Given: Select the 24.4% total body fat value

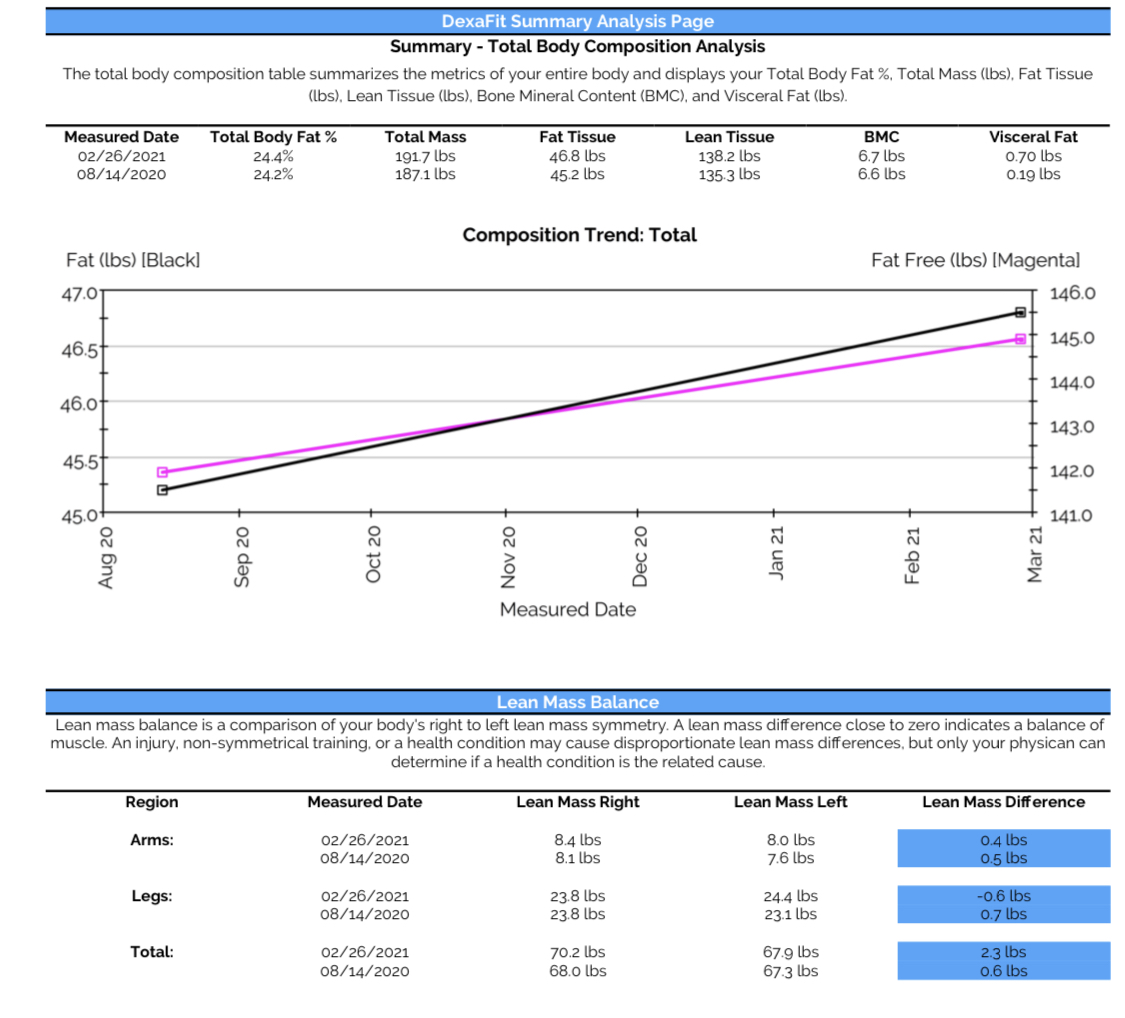Looking at the screenshot, I should (x=273, y=156).
